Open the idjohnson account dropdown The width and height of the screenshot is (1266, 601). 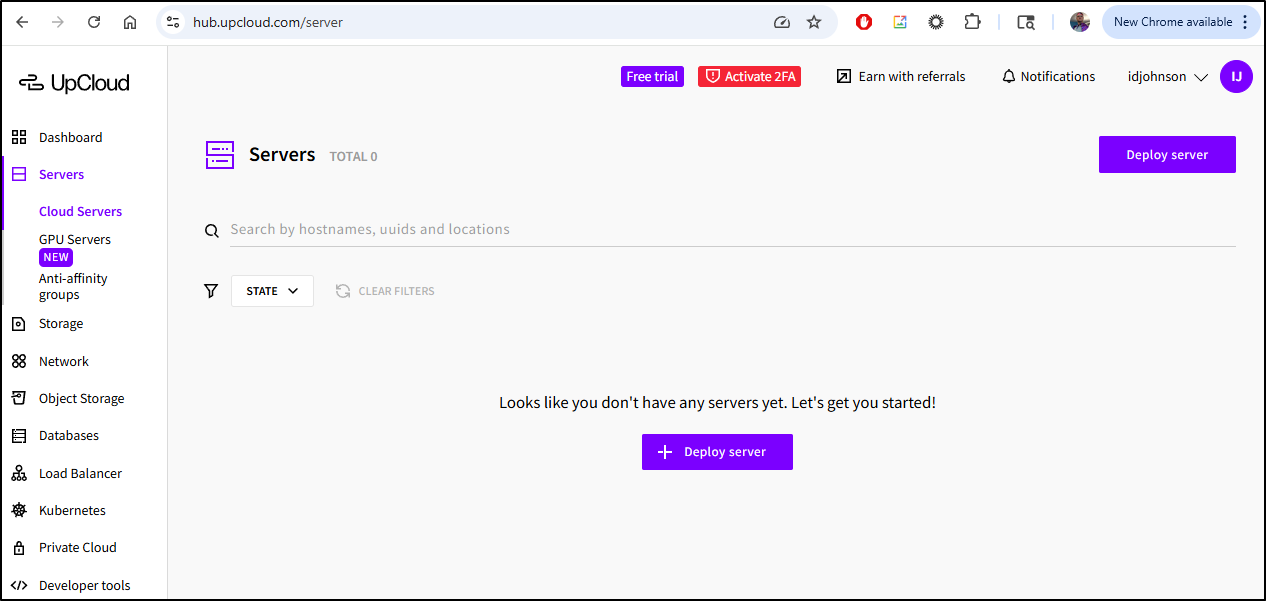[1168, 77]
